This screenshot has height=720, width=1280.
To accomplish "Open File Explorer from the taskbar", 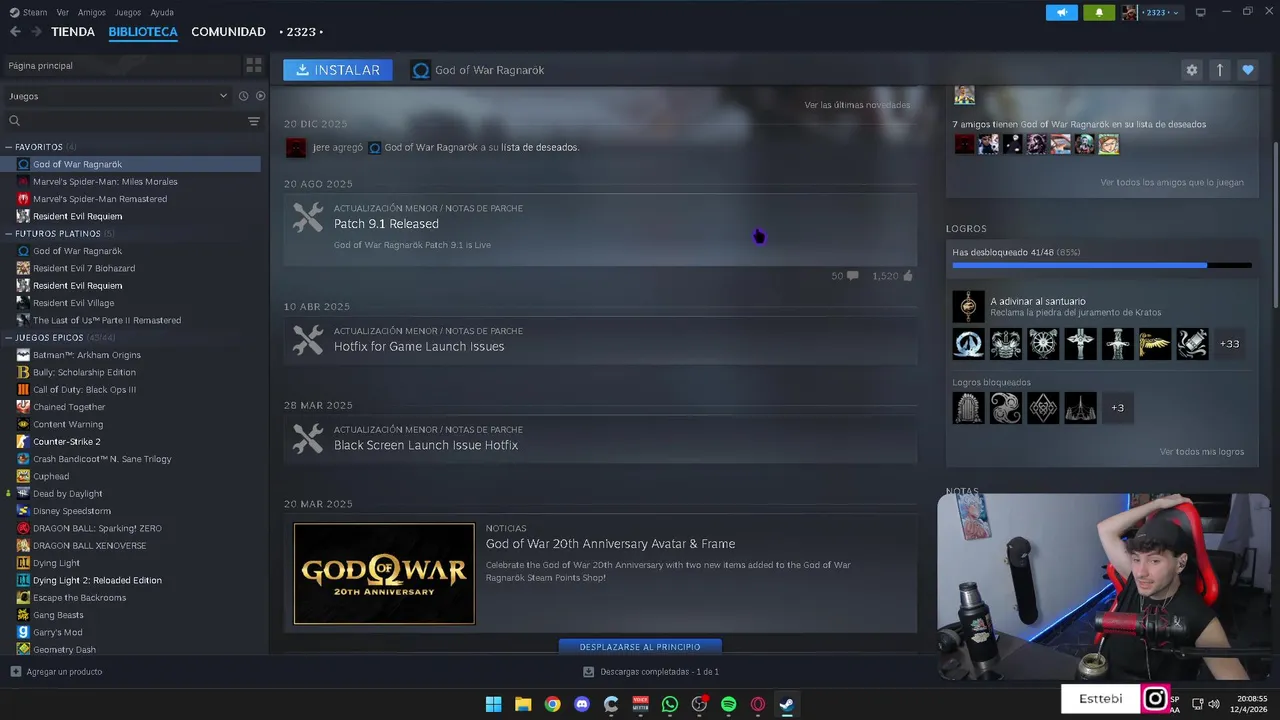I will click(523, 704).
